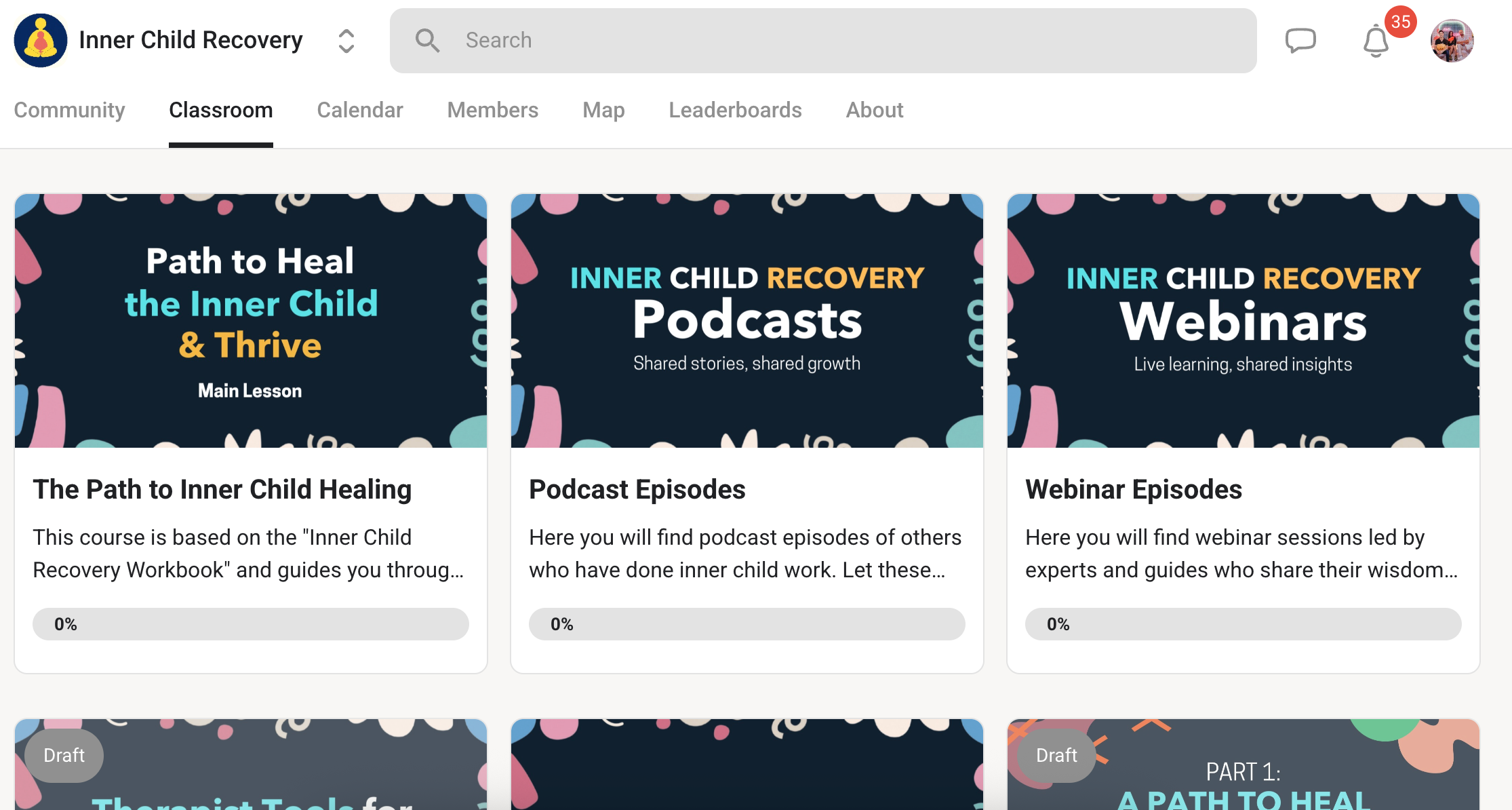Click the Path to Heal cover thumbnail

250,320
